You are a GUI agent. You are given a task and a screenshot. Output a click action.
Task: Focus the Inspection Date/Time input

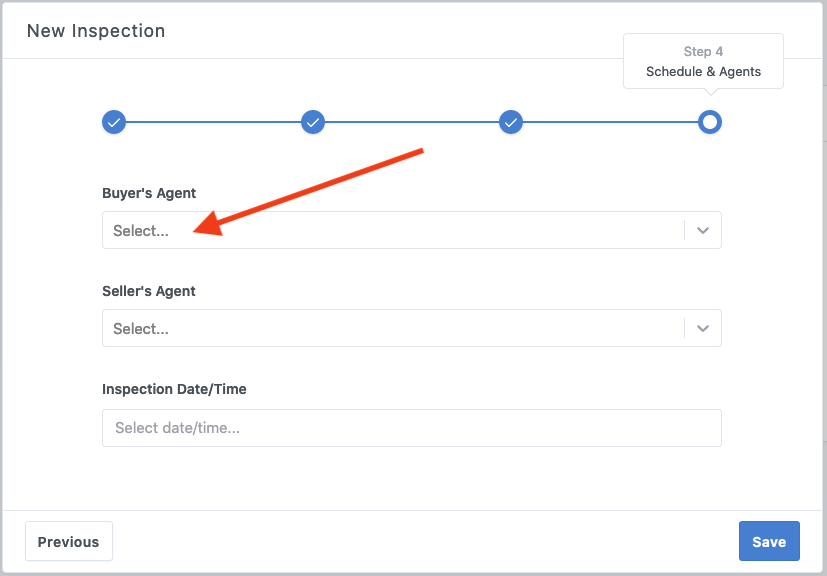pyautogui.click(x=411, y=428)
